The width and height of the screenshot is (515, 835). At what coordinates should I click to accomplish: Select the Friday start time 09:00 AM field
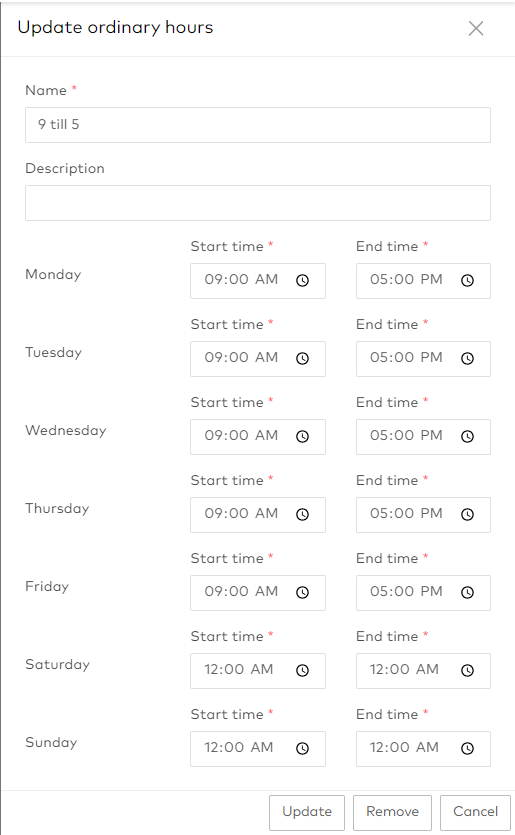[258, 593]
